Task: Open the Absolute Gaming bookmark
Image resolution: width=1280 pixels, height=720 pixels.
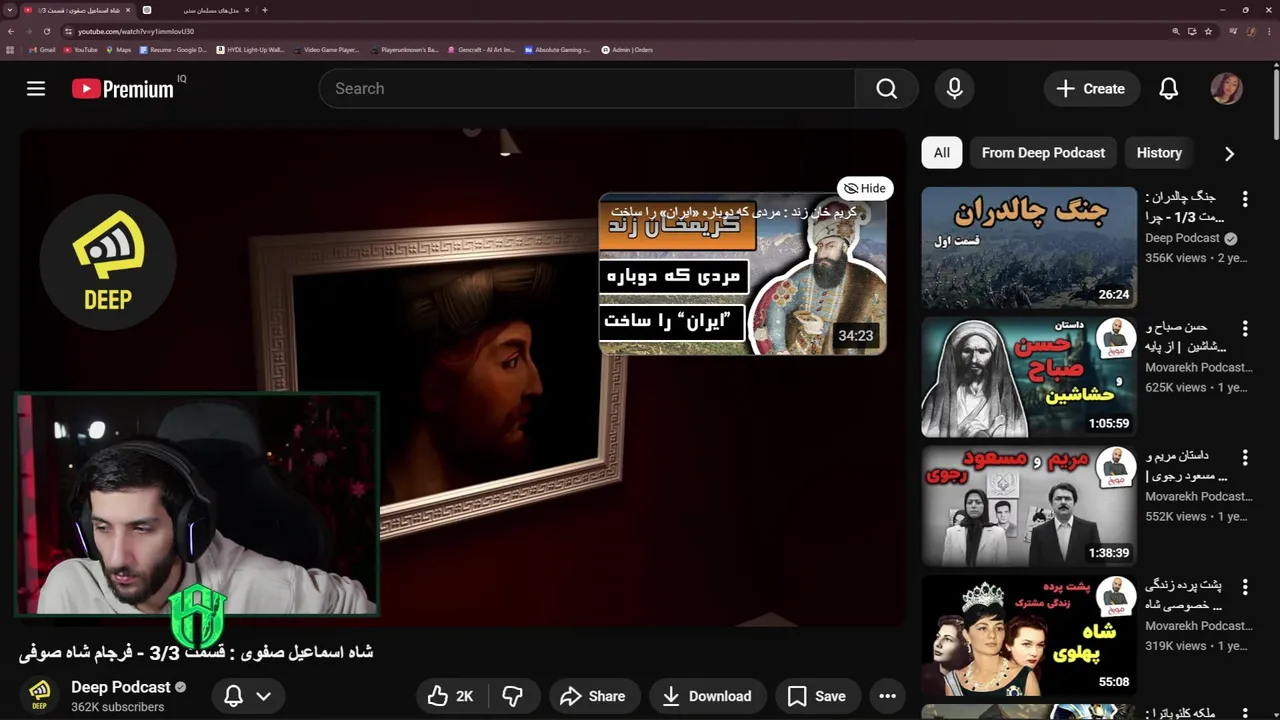Action: coord(558,49)
